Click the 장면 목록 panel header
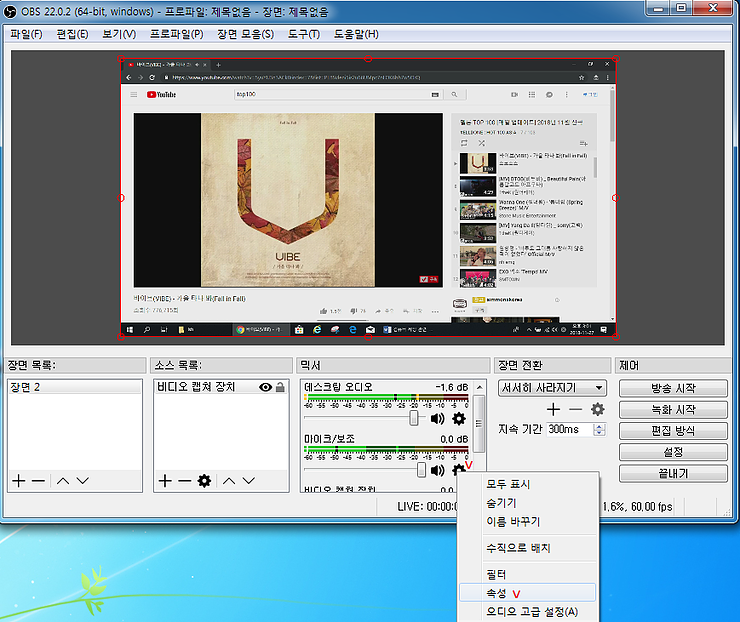Image resolution: width=740 pixels, height=622 pixels. [75, 365]
